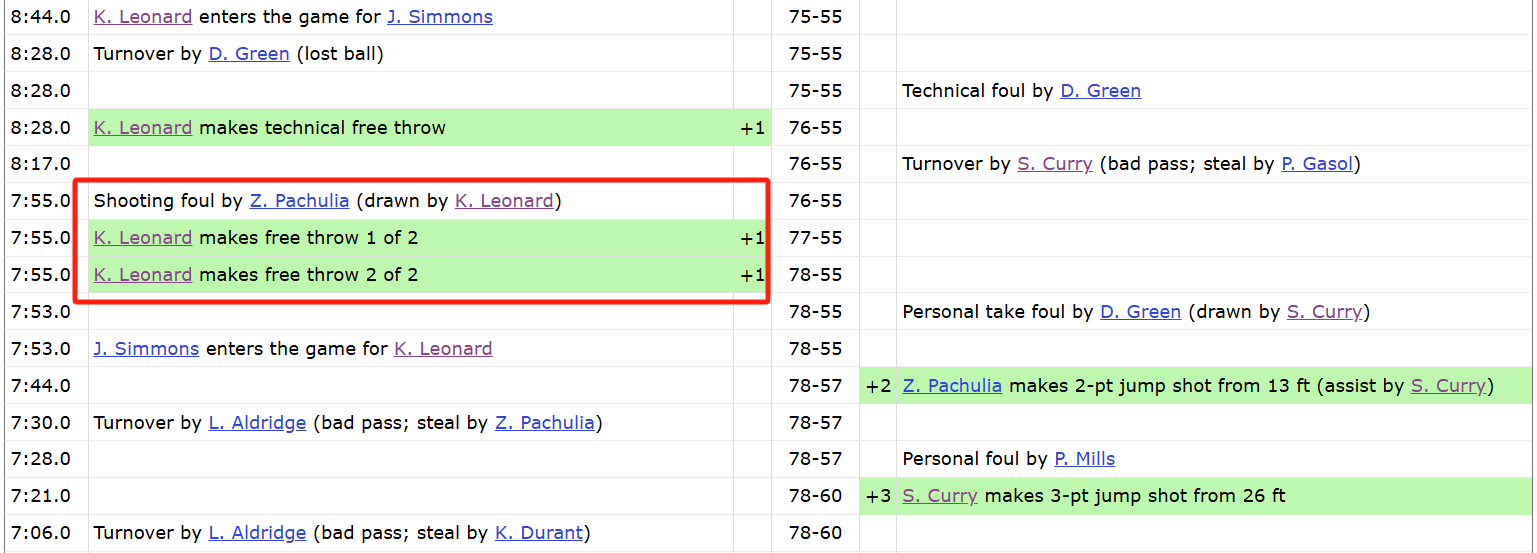
Task: Open P. Gasol link in the steal text
Action: pyautogui.click(x=1317, y=164)
